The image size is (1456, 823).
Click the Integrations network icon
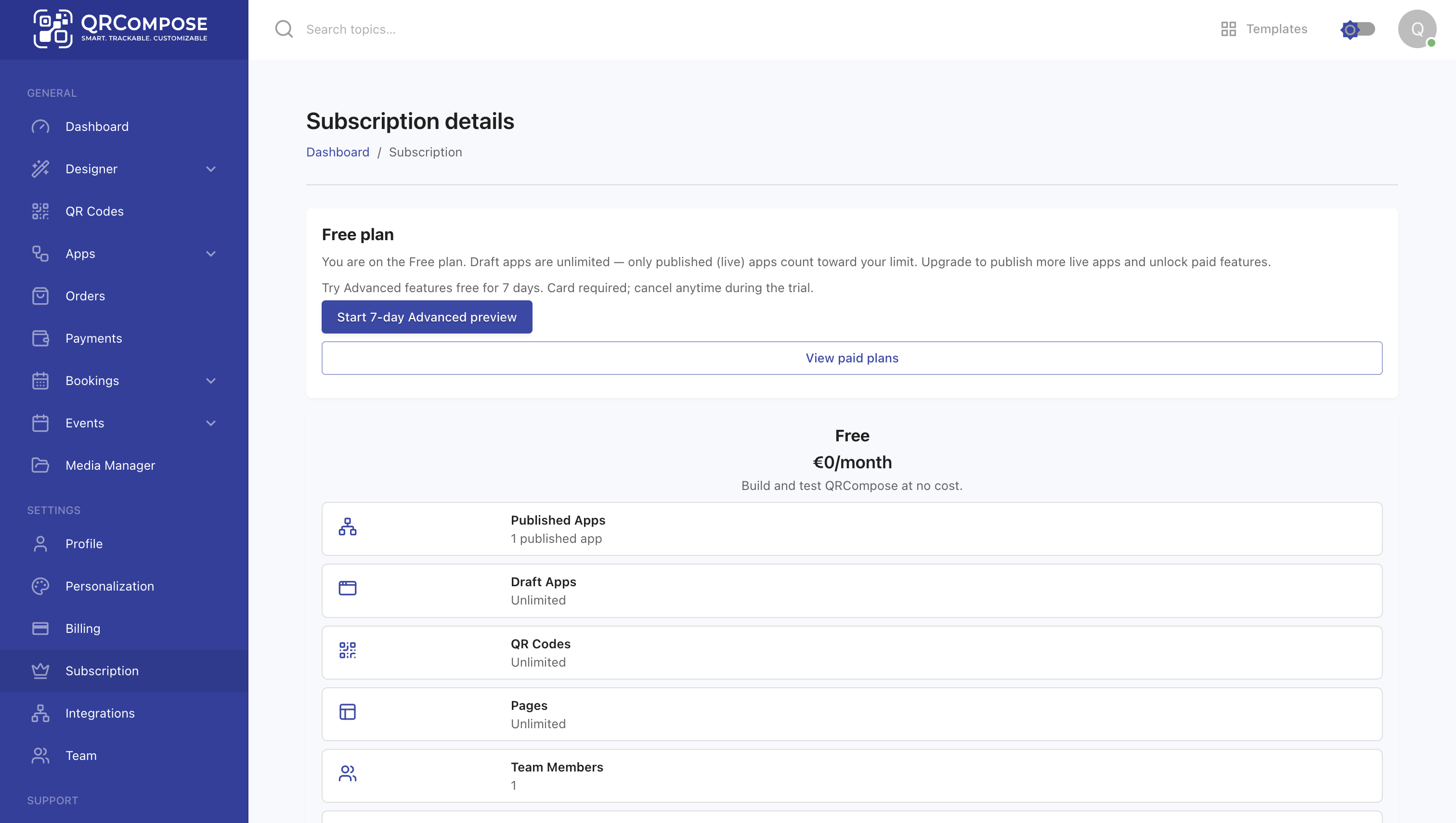40,713
